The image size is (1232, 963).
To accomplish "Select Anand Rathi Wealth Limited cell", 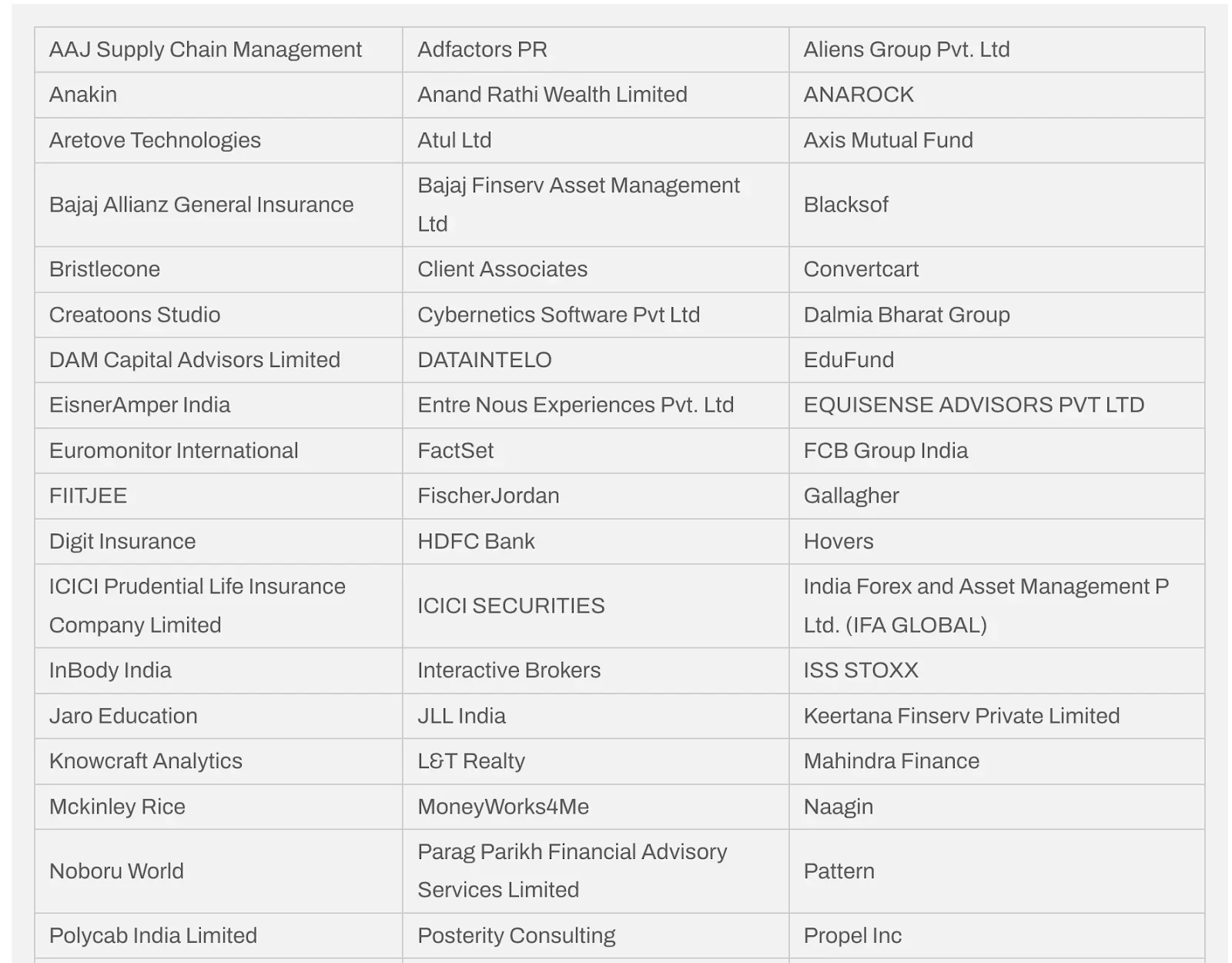I will [552, 95].
